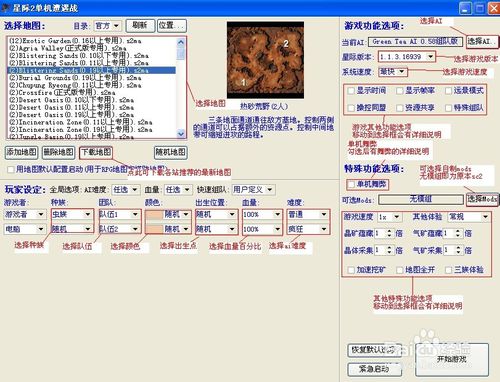Check the 单机舞弊 cheat option
This screenshot has width=500, height=382.
pyautogui.click(x=351, y=184)
